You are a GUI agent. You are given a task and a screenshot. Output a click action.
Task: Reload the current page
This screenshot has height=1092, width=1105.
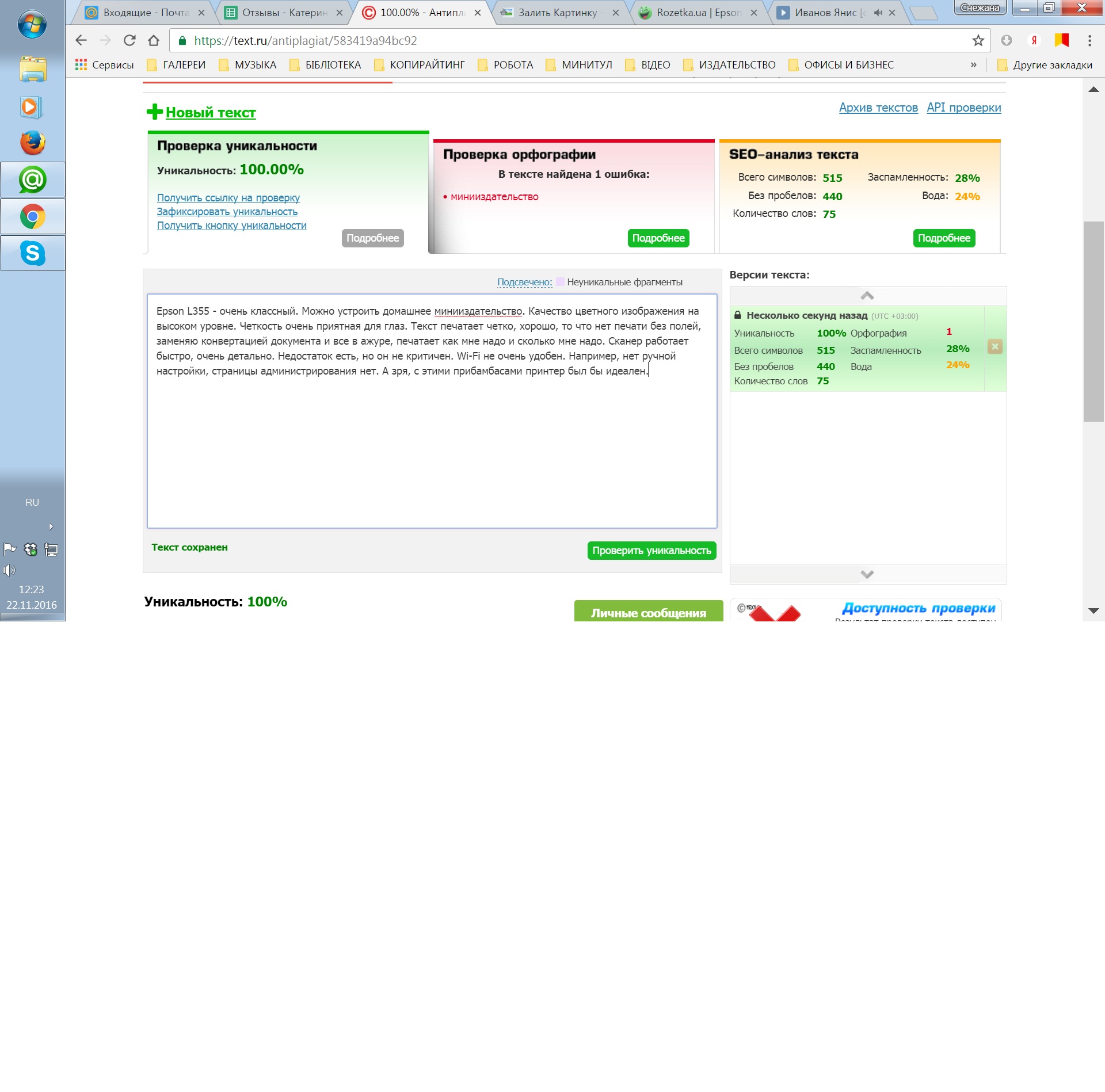click(129, 40)
